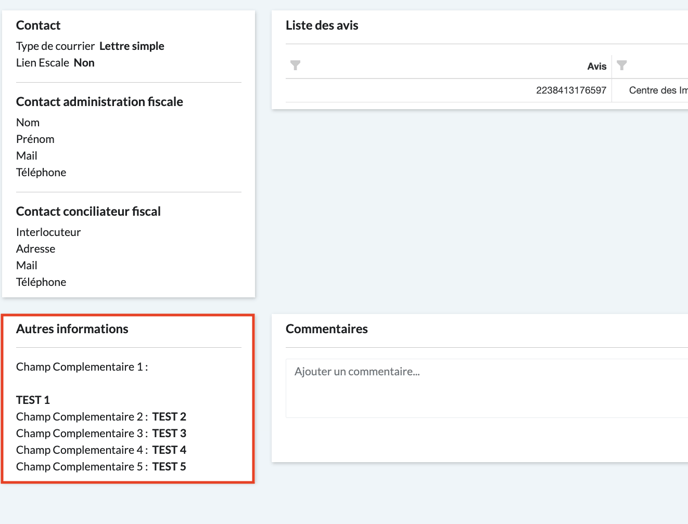Click the TEST 5 value
The width and height of the screenshot is (688, 524).
(x=169, y=467)
